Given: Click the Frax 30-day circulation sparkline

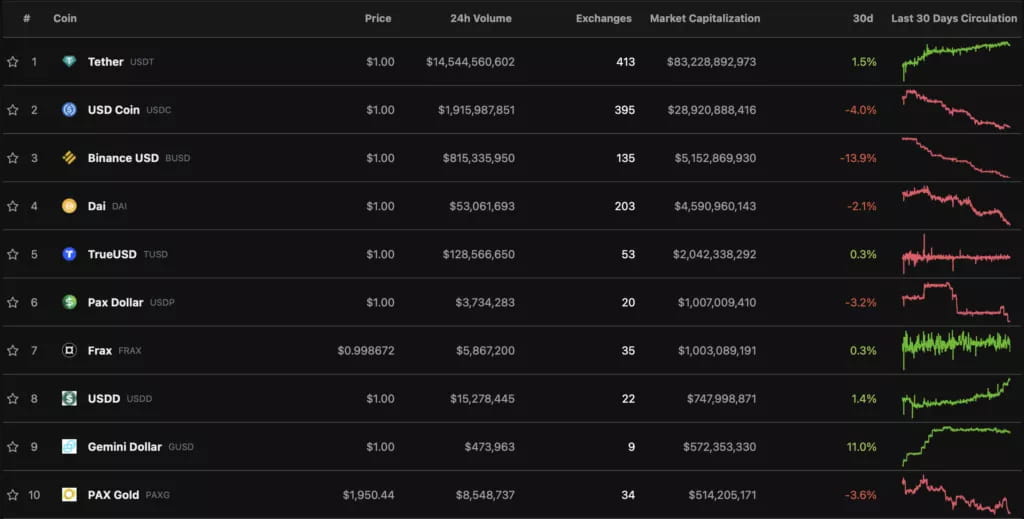Looking at the screenshot, I should point(956,344).
